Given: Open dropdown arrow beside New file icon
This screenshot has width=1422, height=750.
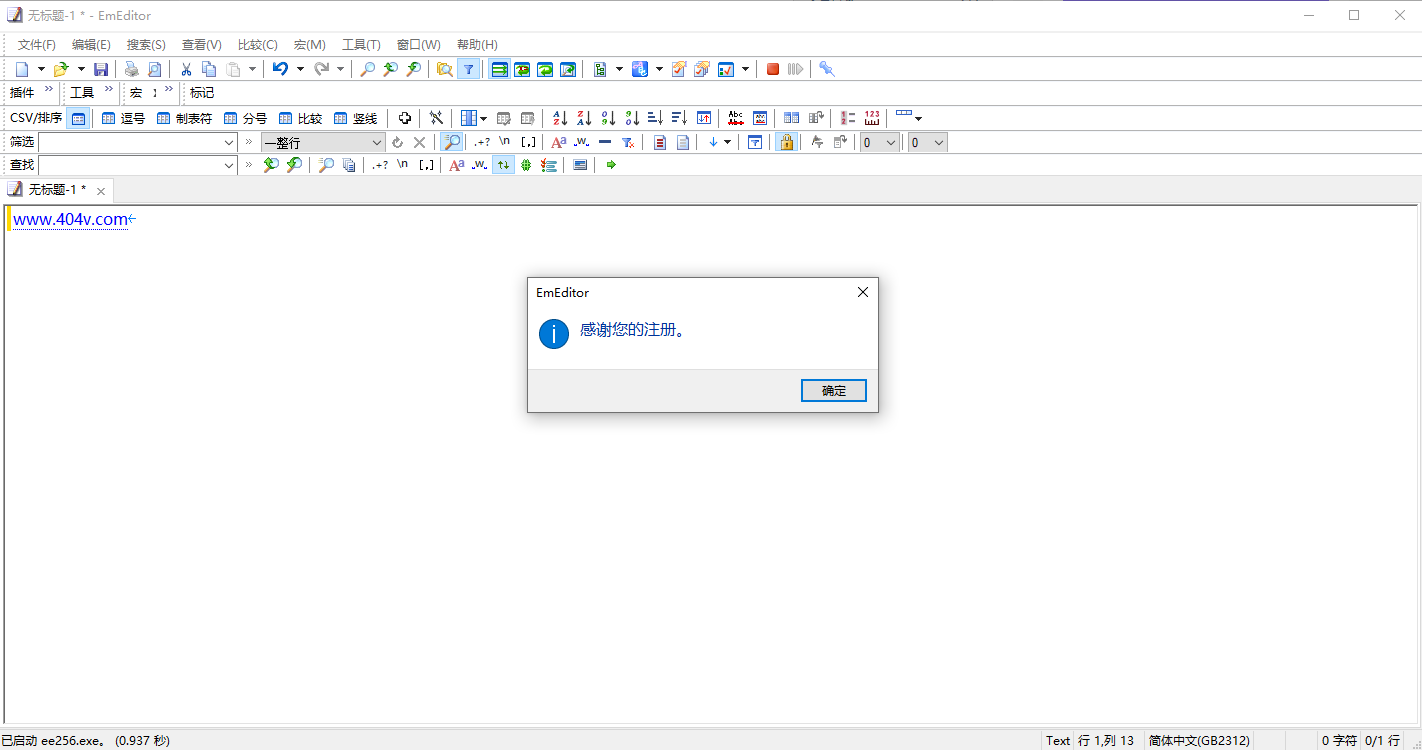Looking at the screenshot, I should pos(41,69).
